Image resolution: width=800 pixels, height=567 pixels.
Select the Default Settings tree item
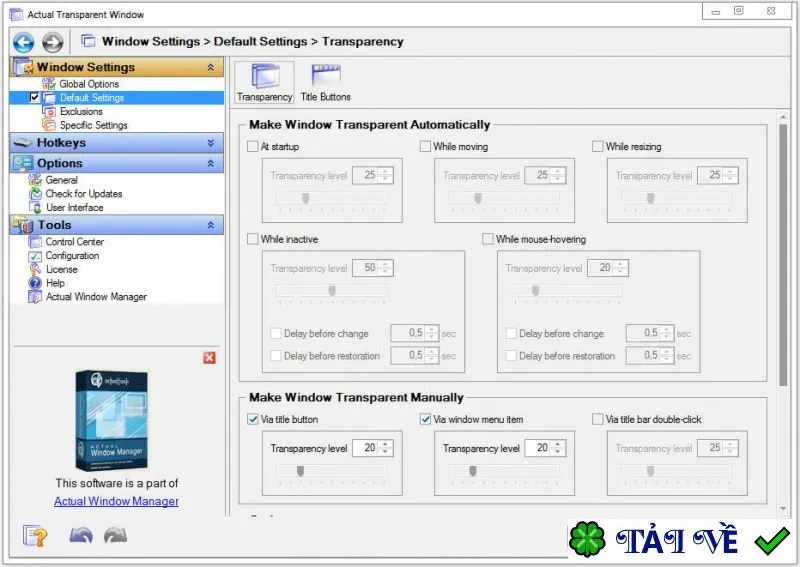pyautogui.click(x=92, y=97)
